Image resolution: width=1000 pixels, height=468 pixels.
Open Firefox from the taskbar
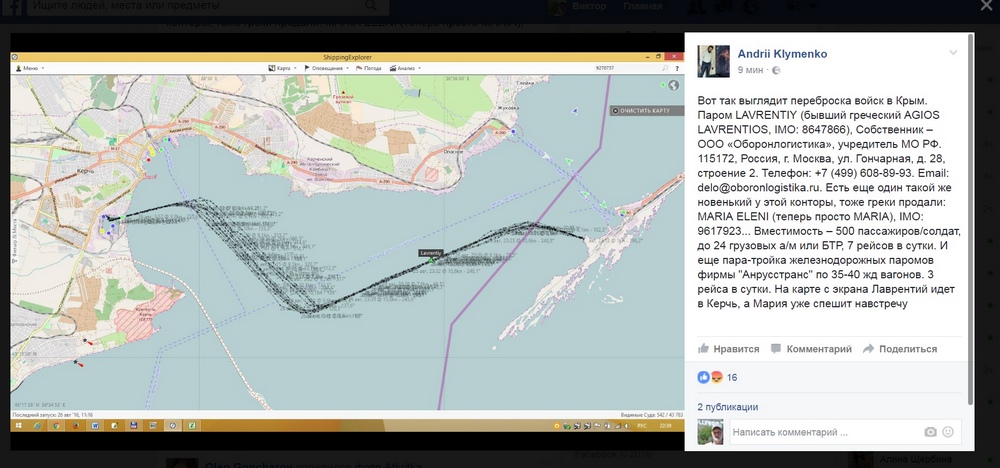pyautogui.click(x=76, y=425)
